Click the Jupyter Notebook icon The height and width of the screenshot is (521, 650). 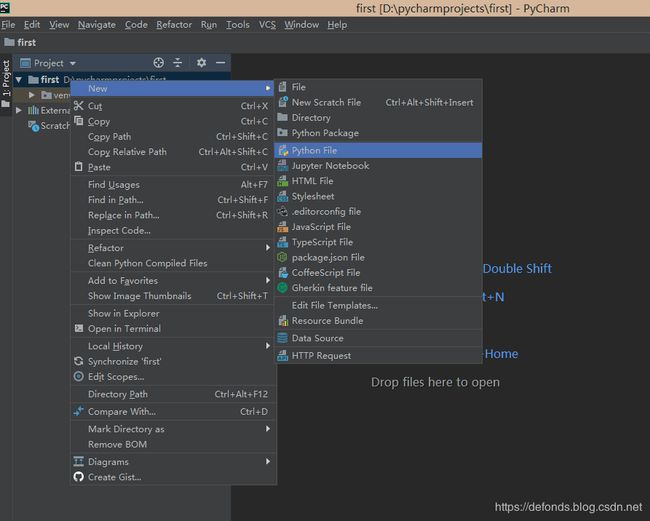(283, 166)
